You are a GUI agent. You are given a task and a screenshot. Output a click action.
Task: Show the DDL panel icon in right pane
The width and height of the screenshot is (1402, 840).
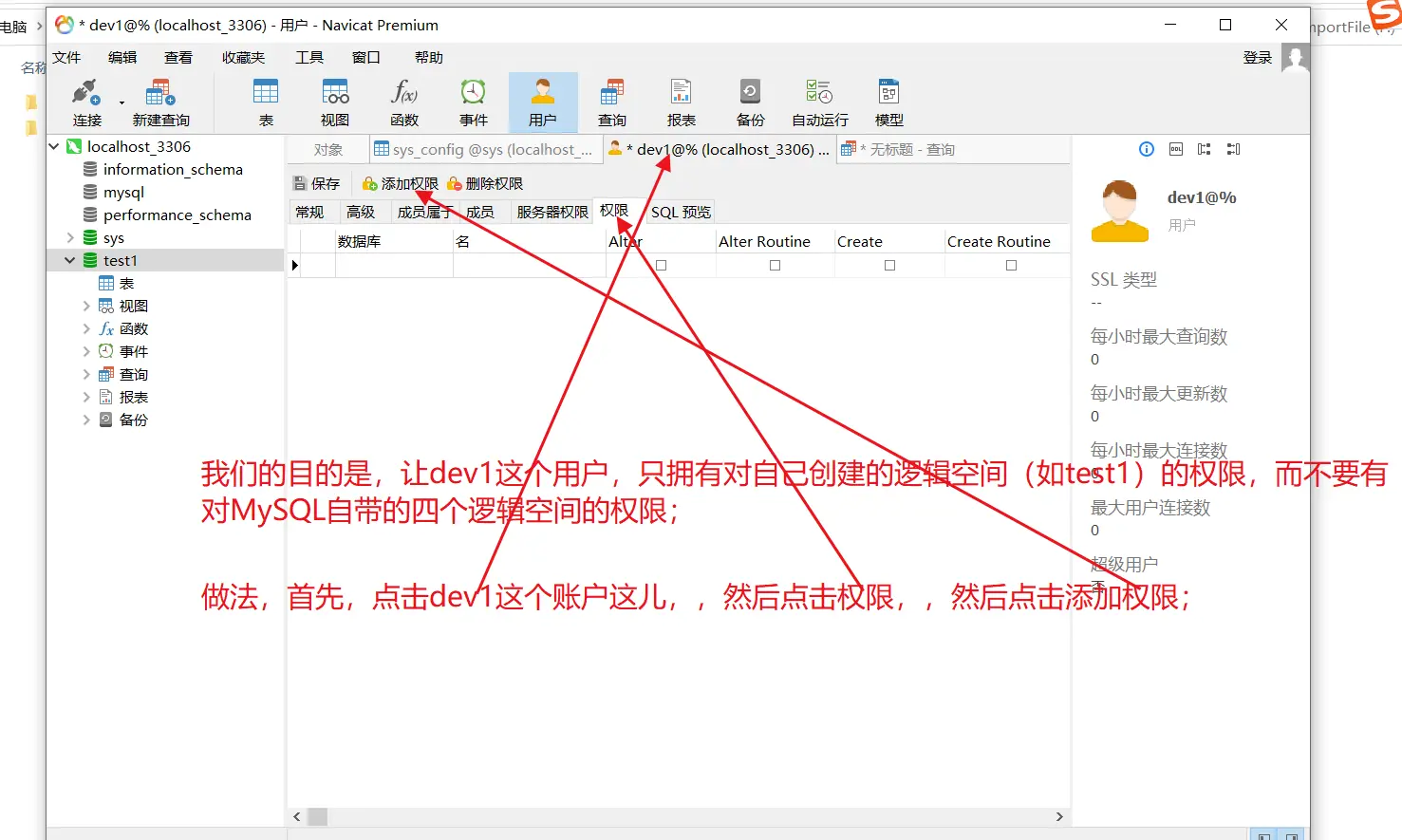click(1176, 149)
